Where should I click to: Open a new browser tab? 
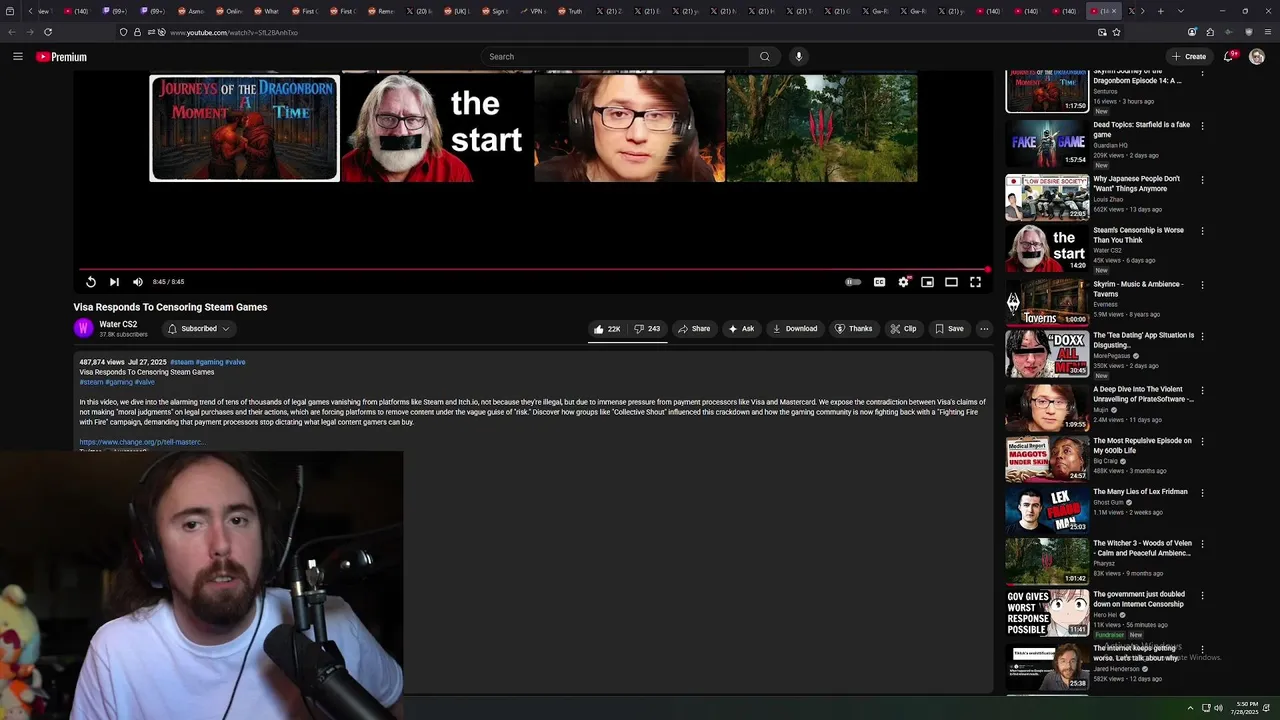click(x=1160, y=11)
